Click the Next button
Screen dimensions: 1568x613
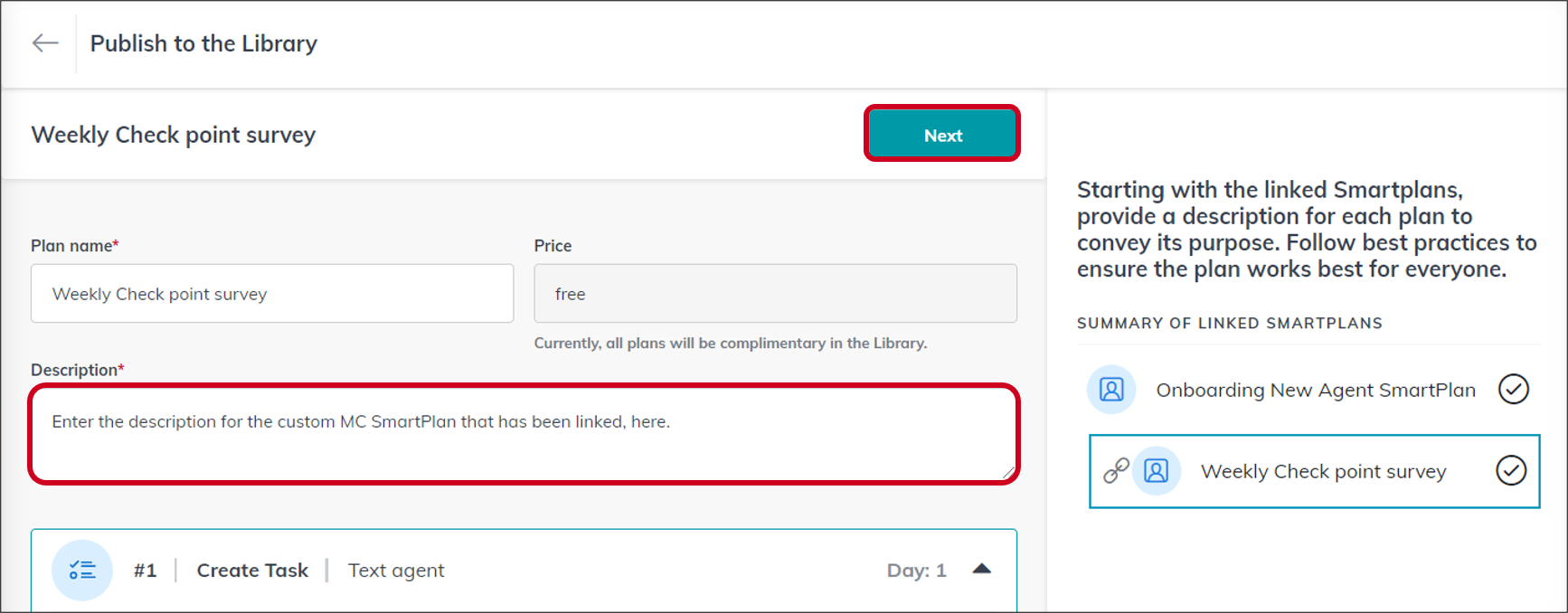pyautogui.click(x=942, y=135)
